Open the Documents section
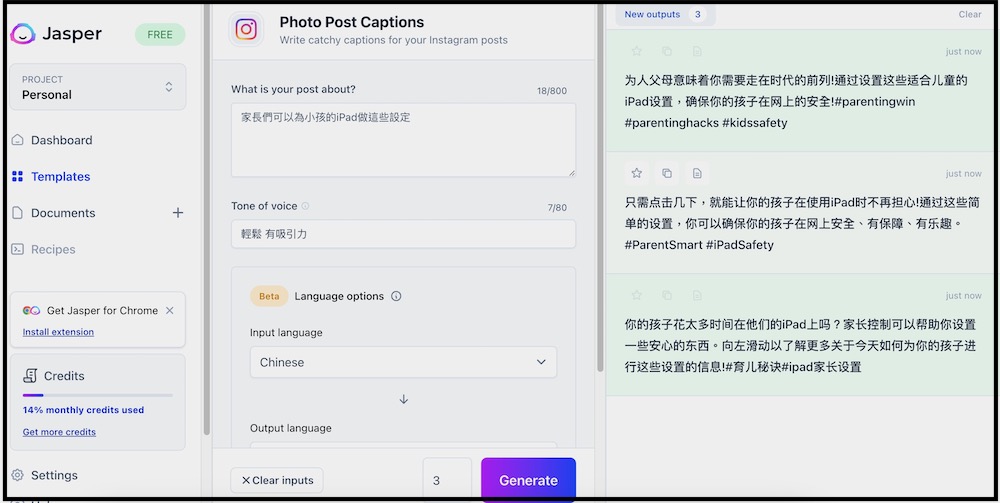The width and height of the screenshot is (1000, 503). point(63,213)
